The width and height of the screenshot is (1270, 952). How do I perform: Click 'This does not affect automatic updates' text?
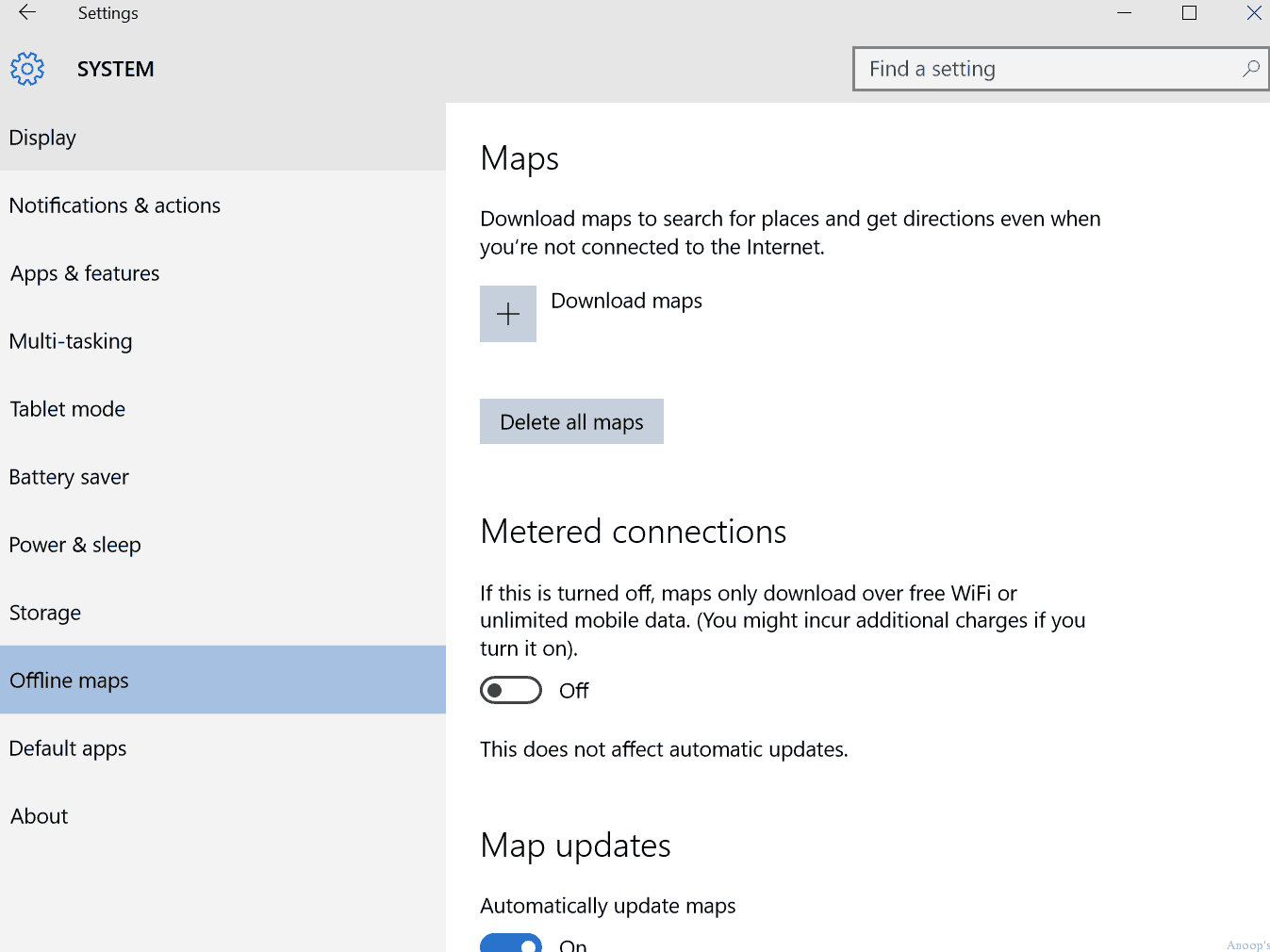664,749
